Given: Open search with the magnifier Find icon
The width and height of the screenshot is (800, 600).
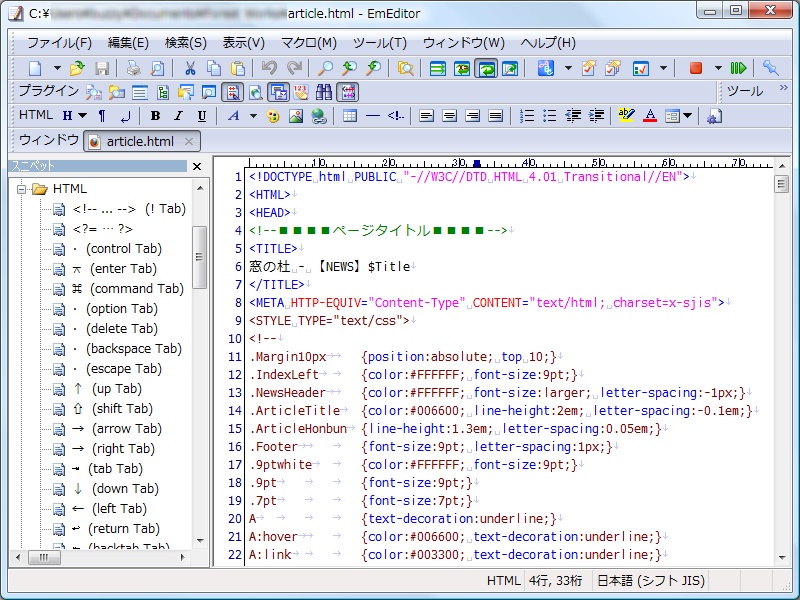Looking at the screenshot, I should click(327, 68).
